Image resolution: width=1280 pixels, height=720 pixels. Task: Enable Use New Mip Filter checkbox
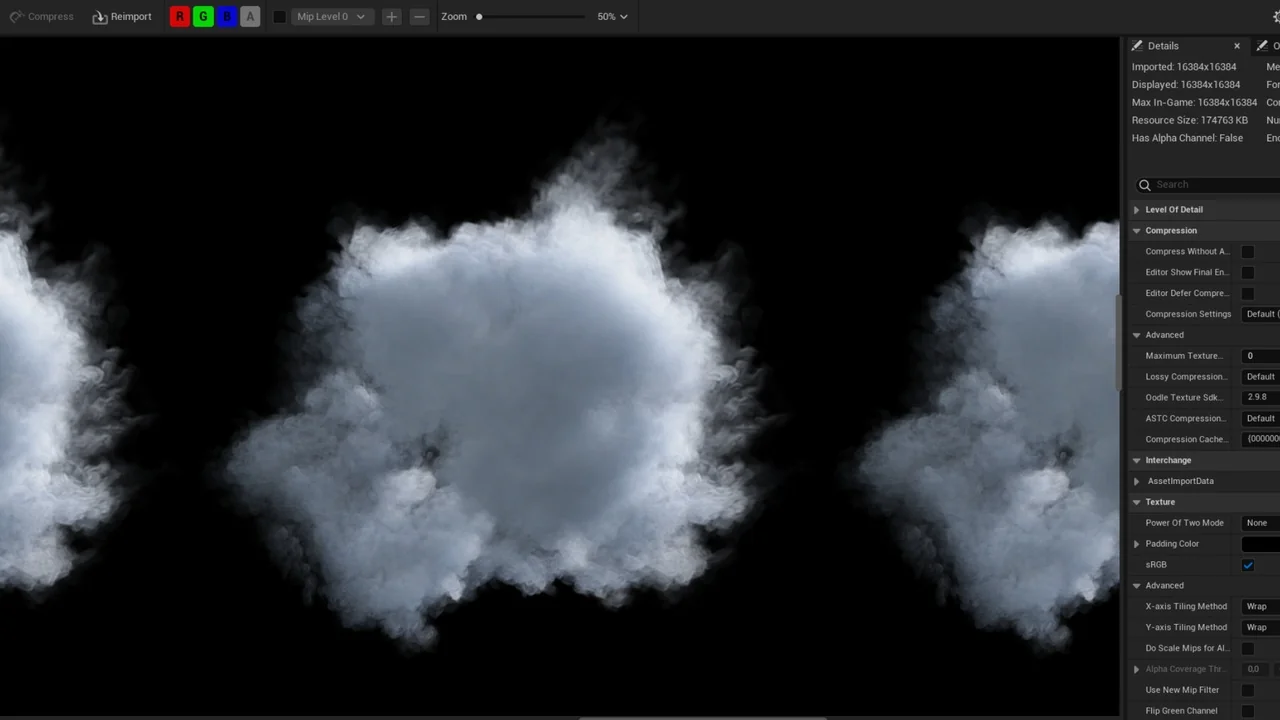[1248, 690]
